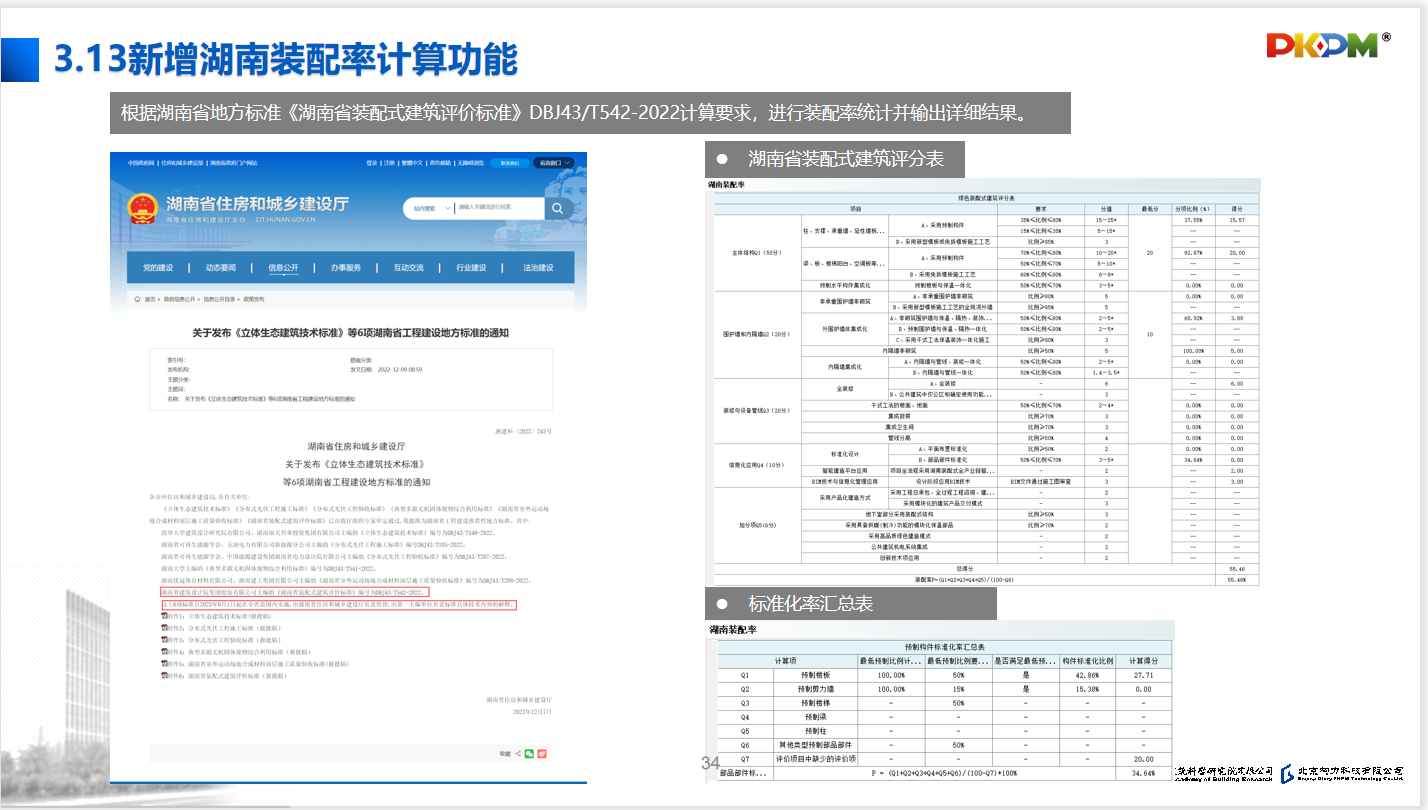Open attachment 附件2 分布式光伏工程施工标准
The width and height of the screenshot is (1428, 810).
224,629
